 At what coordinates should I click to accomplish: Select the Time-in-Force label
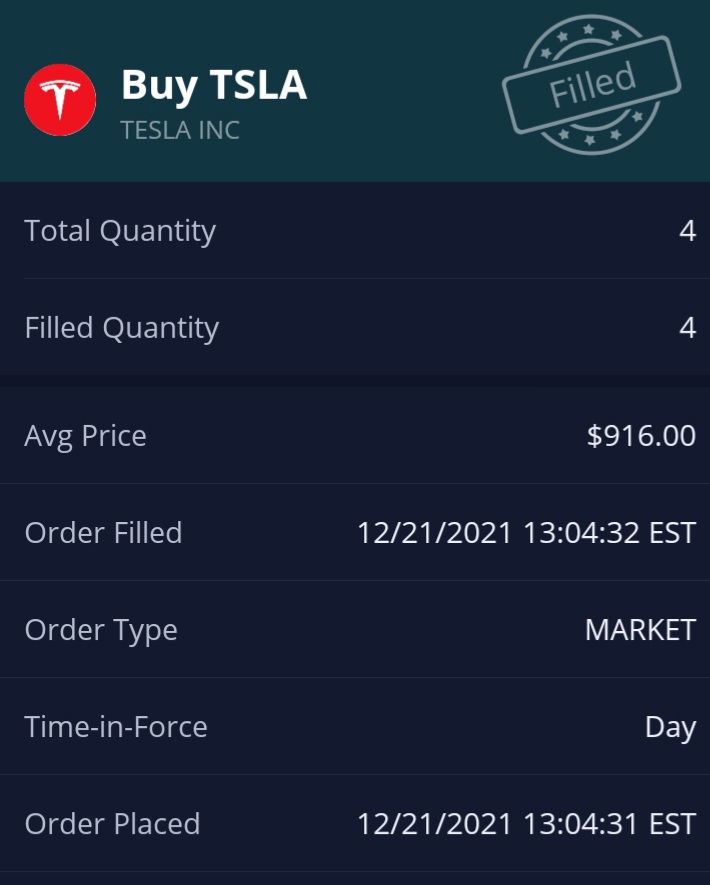[x=116, y=727]
